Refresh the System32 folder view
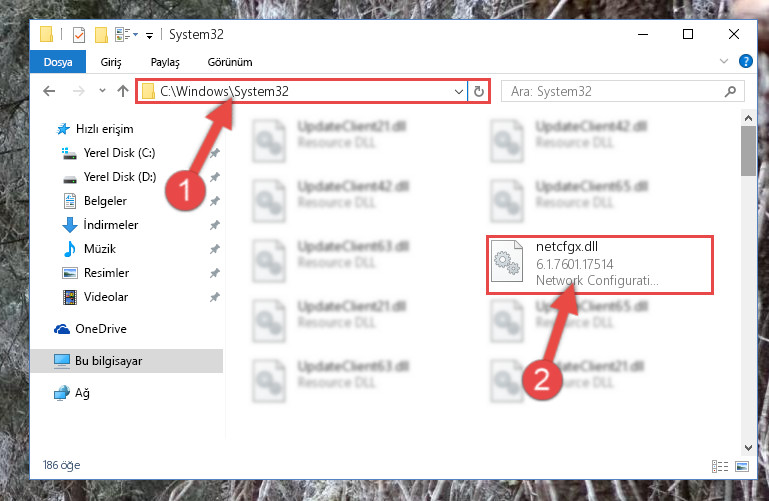Screen dimensions: 769x501 click(x=479, y=91)
